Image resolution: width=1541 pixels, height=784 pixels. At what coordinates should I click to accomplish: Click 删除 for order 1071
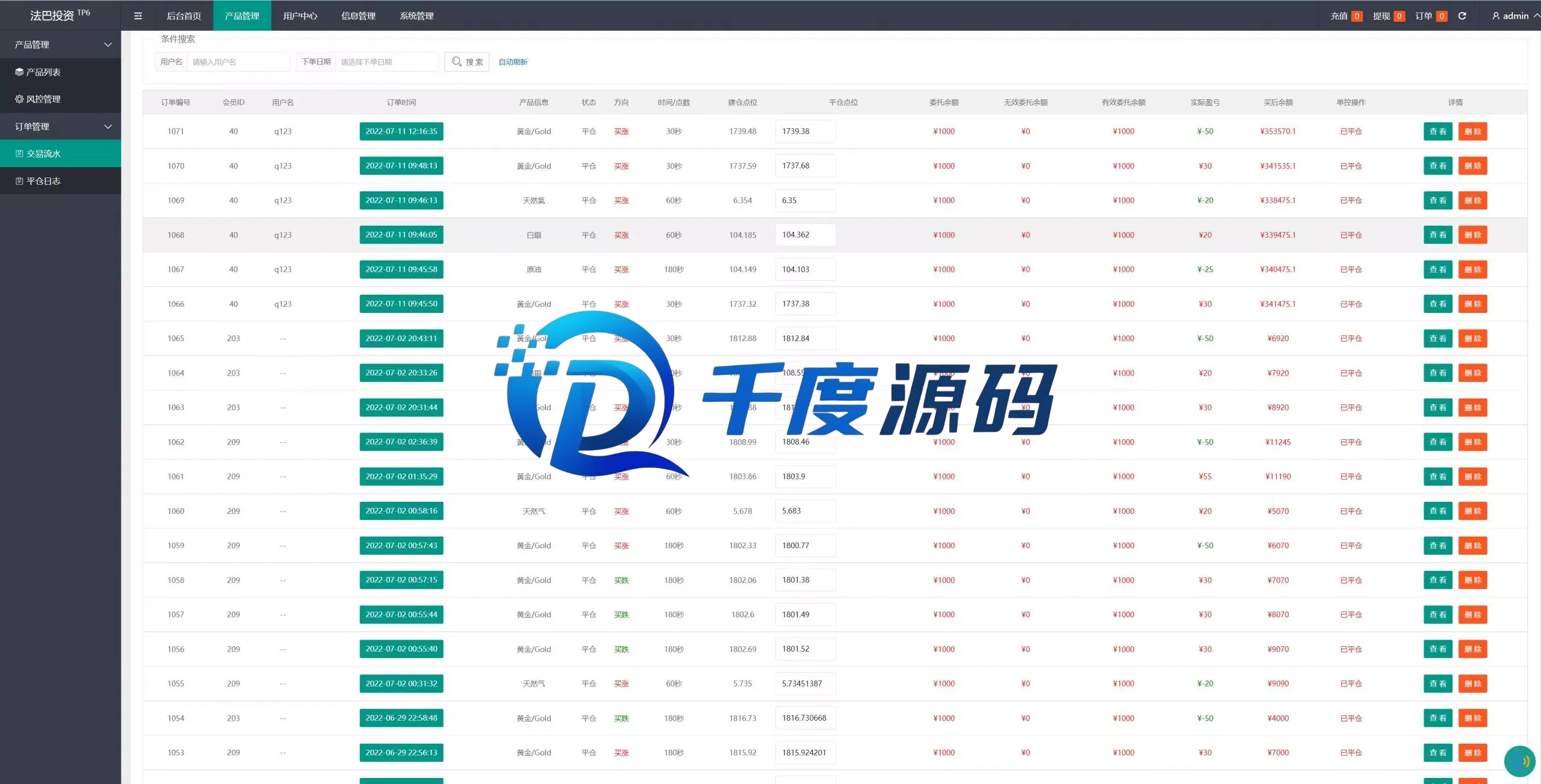point(1472,131)
